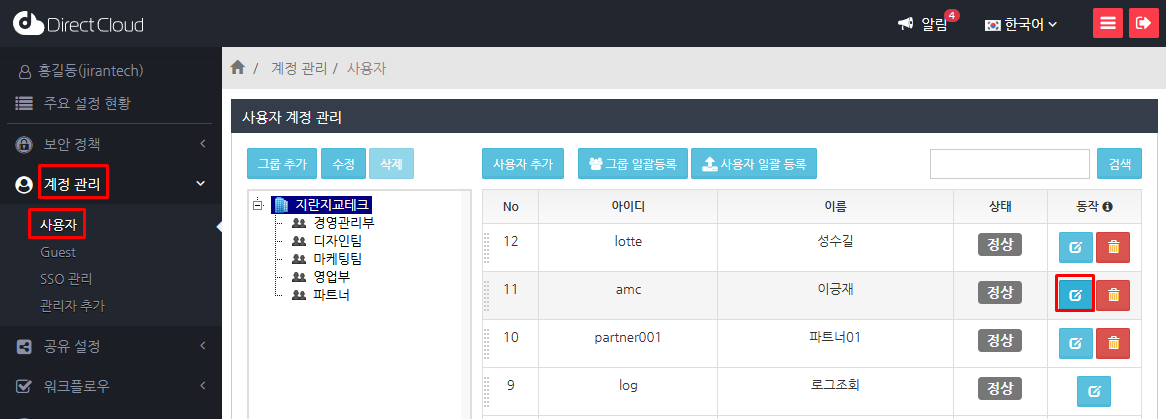Image resolution: width=1166 pixels, height=419 pixels.
Task: Delete user lotte with trash icon
Action: [1113, 246]
